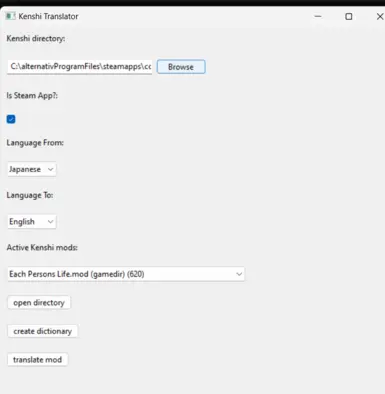
Task: Click the 'Active Kenshi mods:' label
Action: pyautogui.click(x=42, y=247)
